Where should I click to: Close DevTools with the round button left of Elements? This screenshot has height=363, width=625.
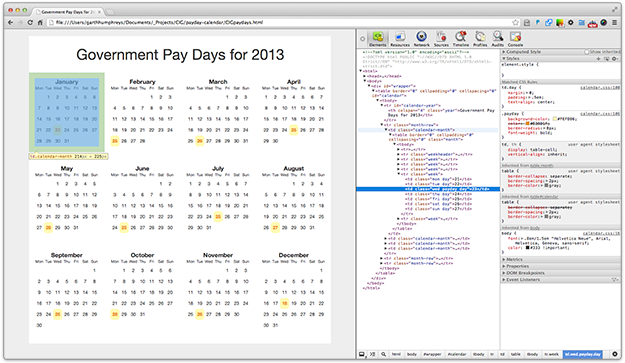pos(362,39)
